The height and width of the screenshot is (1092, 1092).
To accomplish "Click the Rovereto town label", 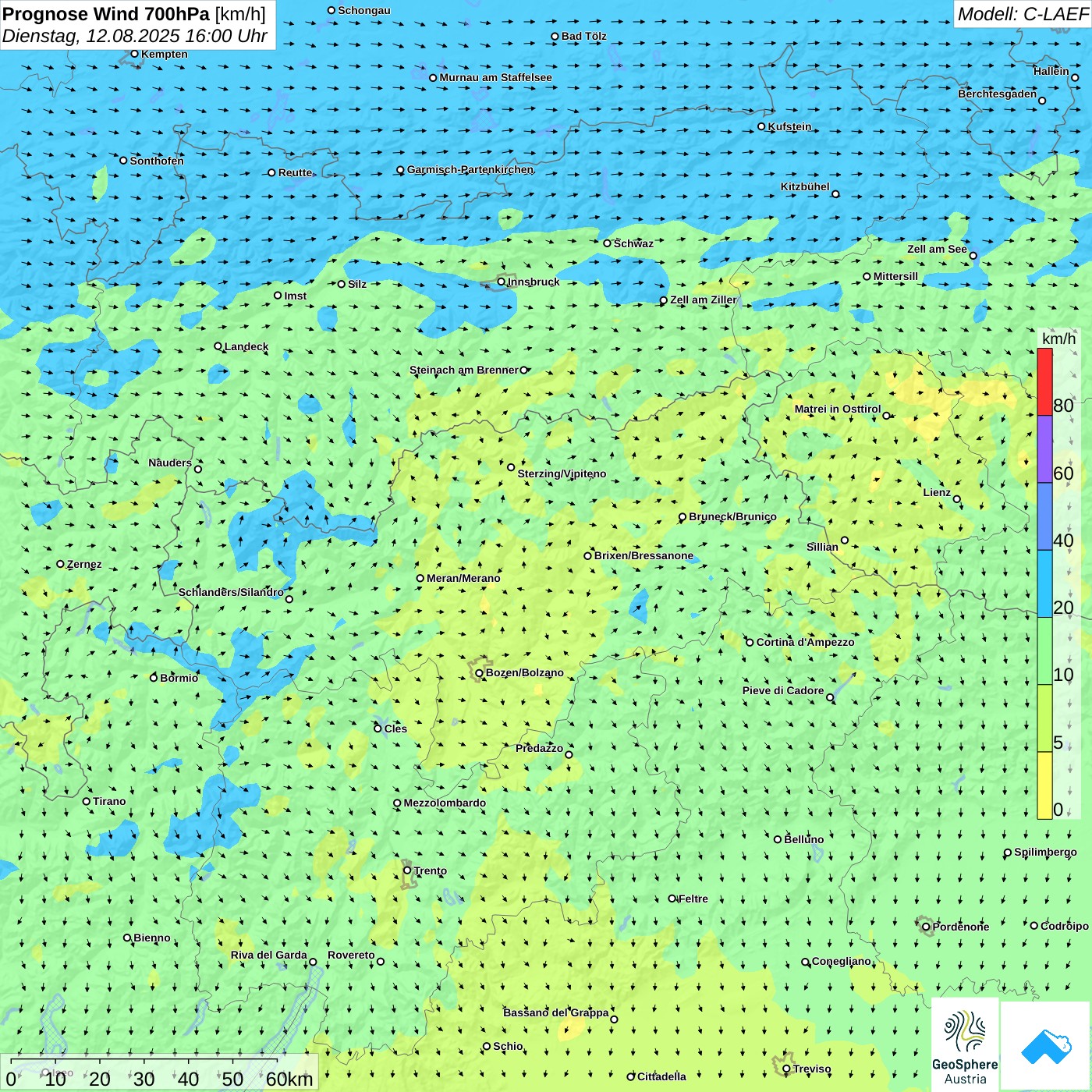I will coord(351,955).
